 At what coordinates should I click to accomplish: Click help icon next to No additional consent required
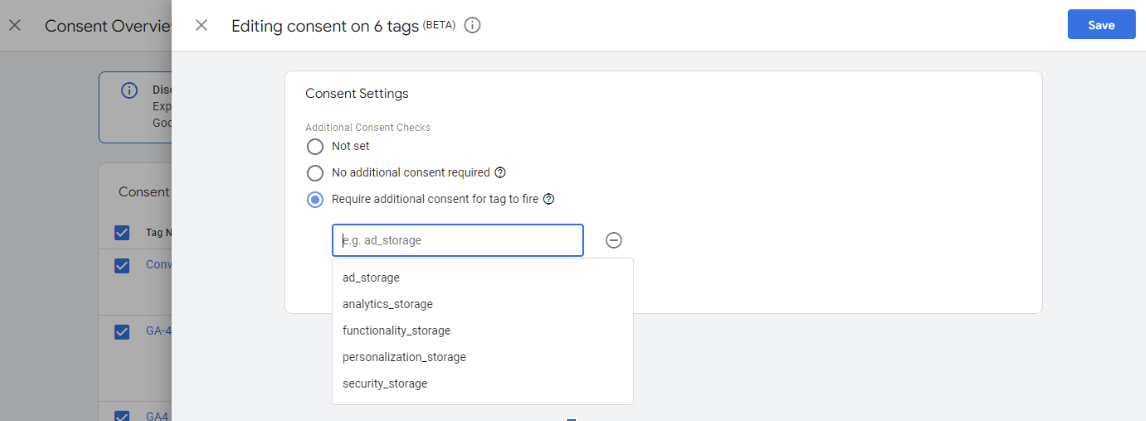500,172
